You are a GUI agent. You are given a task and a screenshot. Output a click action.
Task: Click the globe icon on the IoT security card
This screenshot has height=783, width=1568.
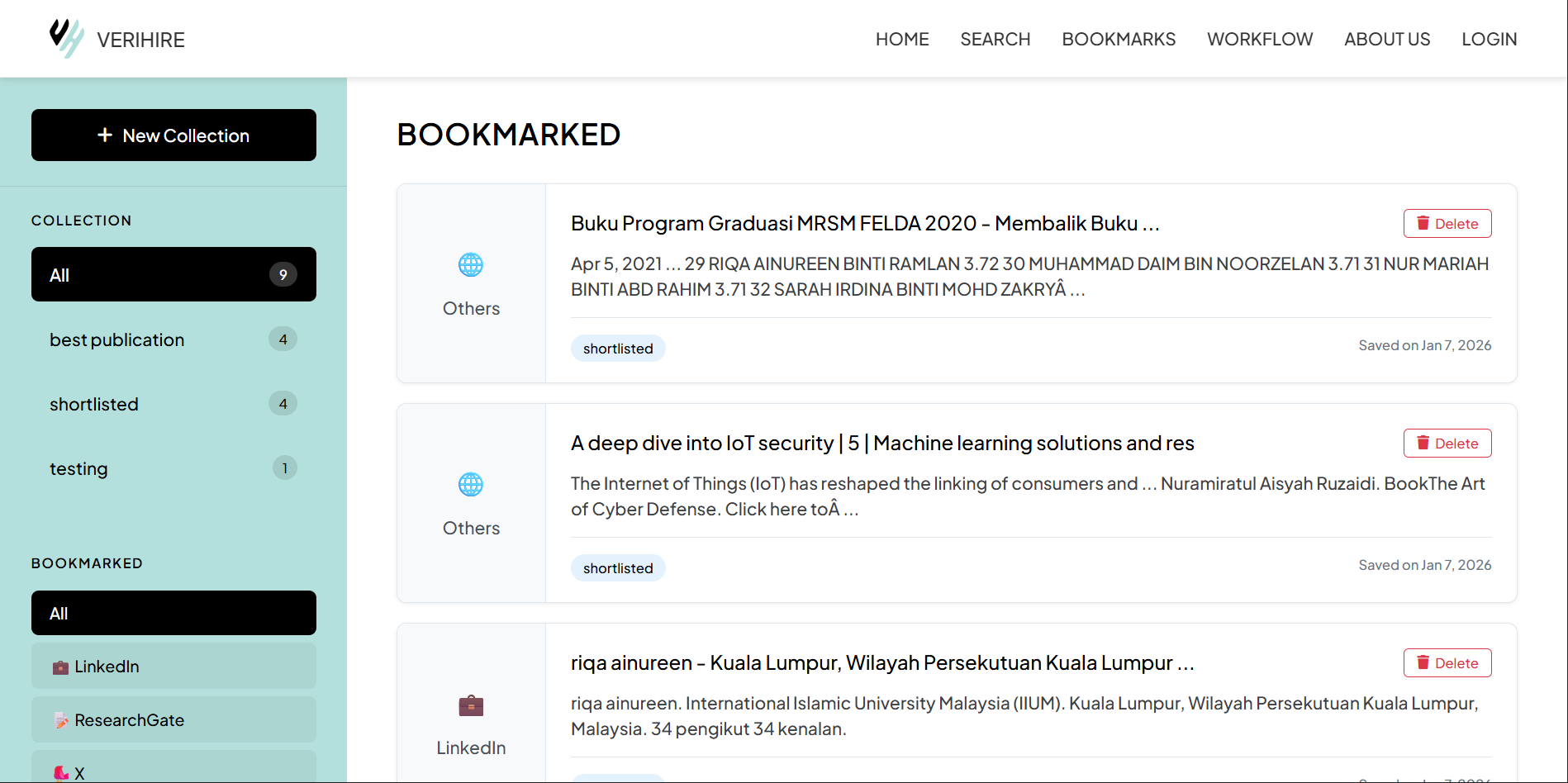471,485
